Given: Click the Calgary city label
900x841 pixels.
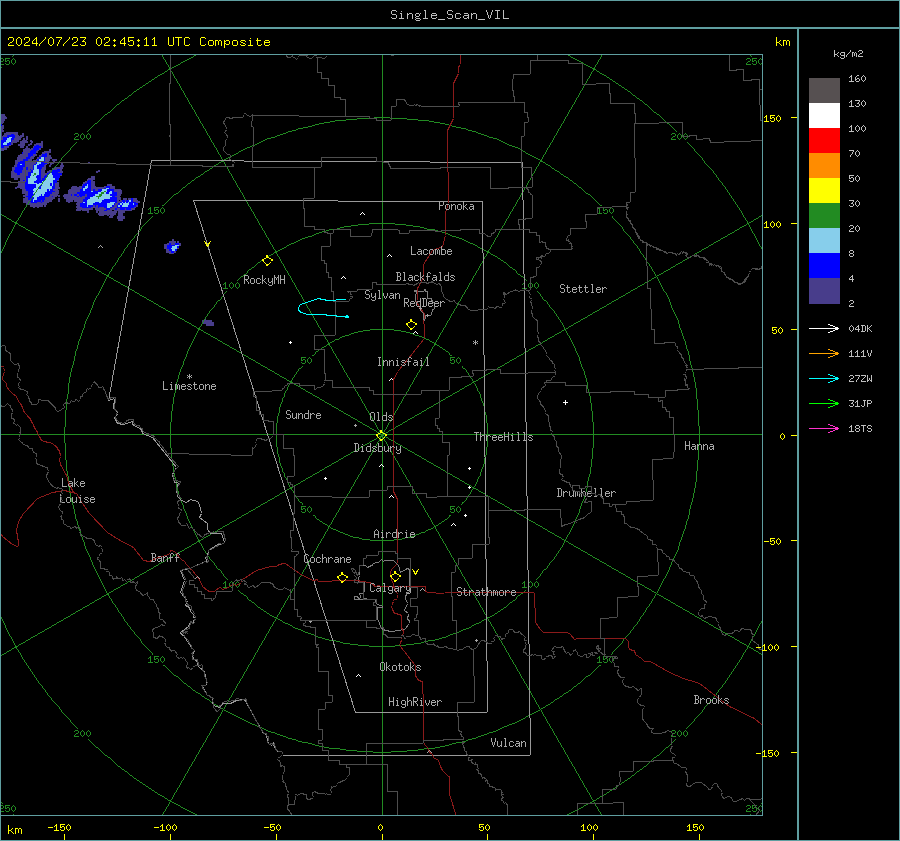Looking at the screenshot, I should pyautogui.click(x=390, y=588).
